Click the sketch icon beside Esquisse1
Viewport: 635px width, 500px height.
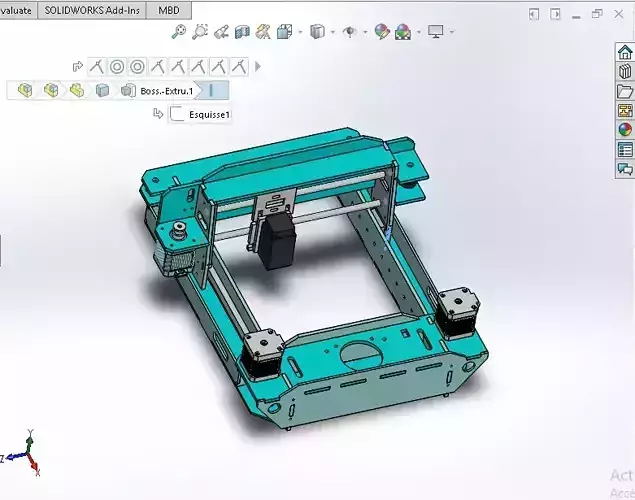pyautogui.click(x=177, y=114)
